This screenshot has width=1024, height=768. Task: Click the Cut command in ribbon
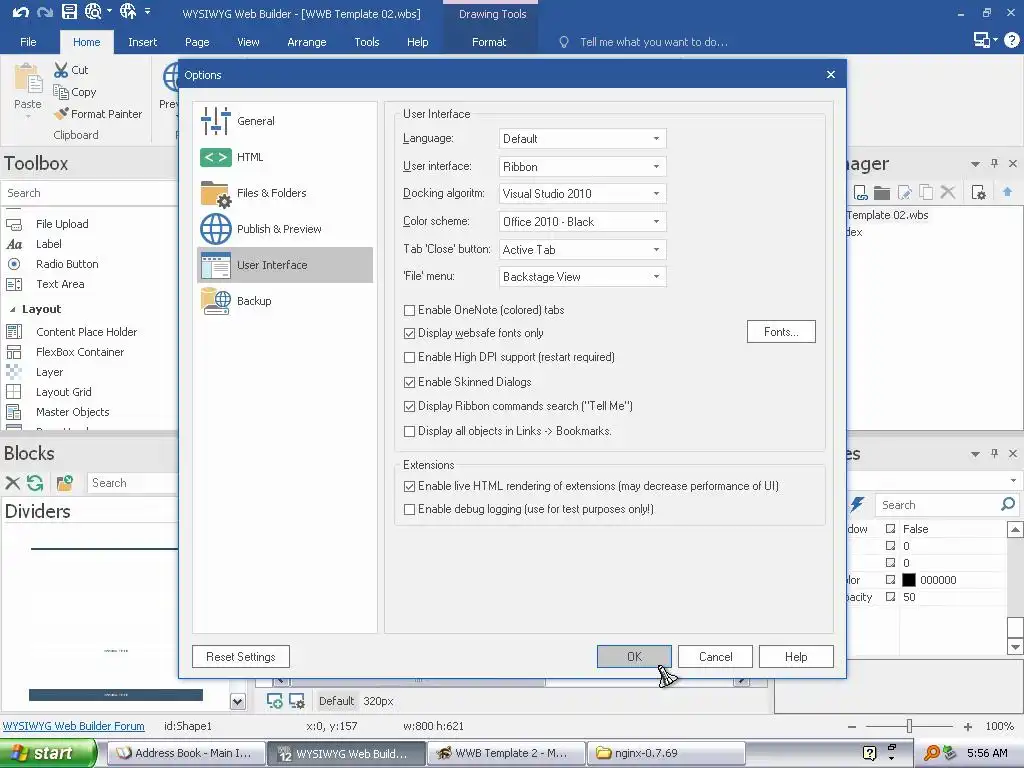(x=71, y=70)
